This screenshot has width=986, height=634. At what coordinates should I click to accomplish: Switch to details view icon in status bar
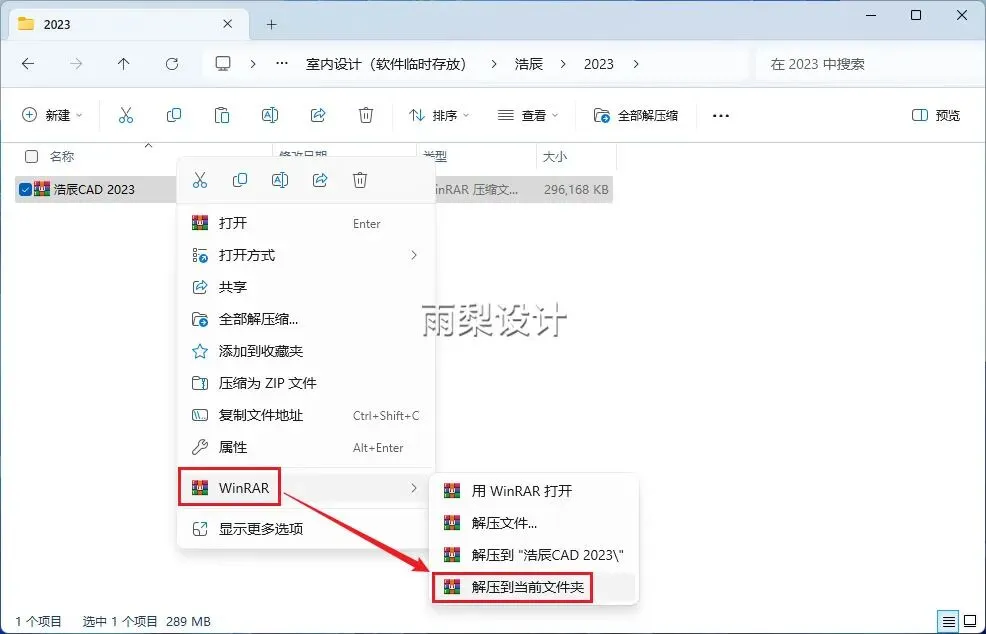949,621
